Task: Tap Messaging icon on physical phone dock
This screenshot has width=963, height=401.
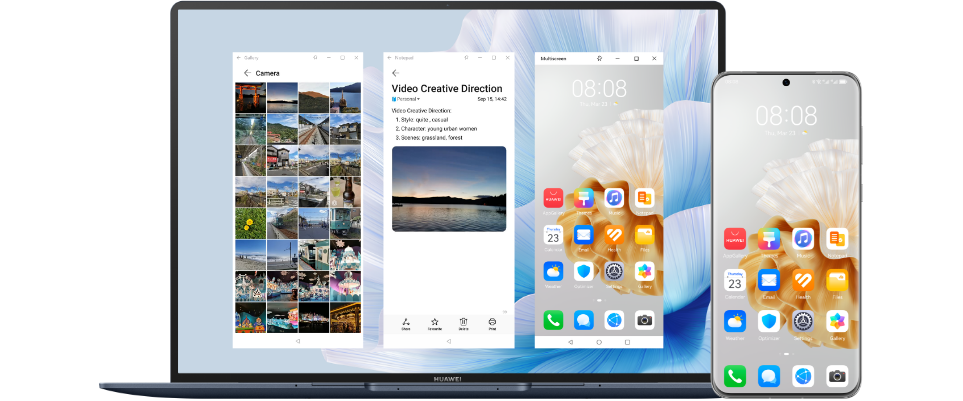Action: click(x=769, y=376)
